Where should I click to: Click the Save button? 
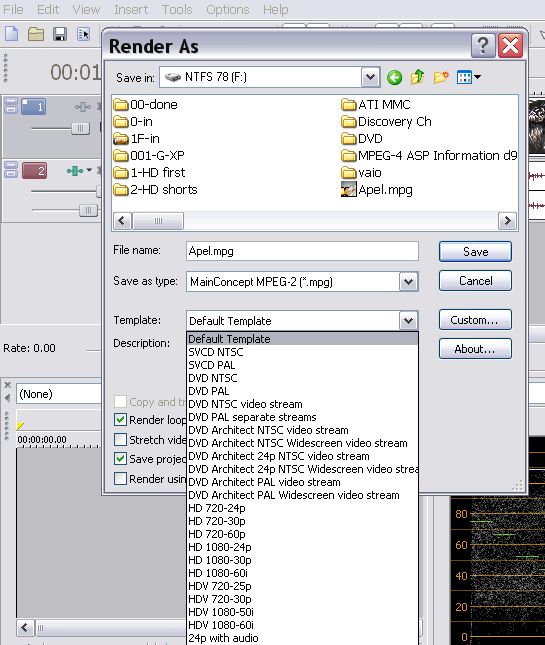click(x=475, y=251)
